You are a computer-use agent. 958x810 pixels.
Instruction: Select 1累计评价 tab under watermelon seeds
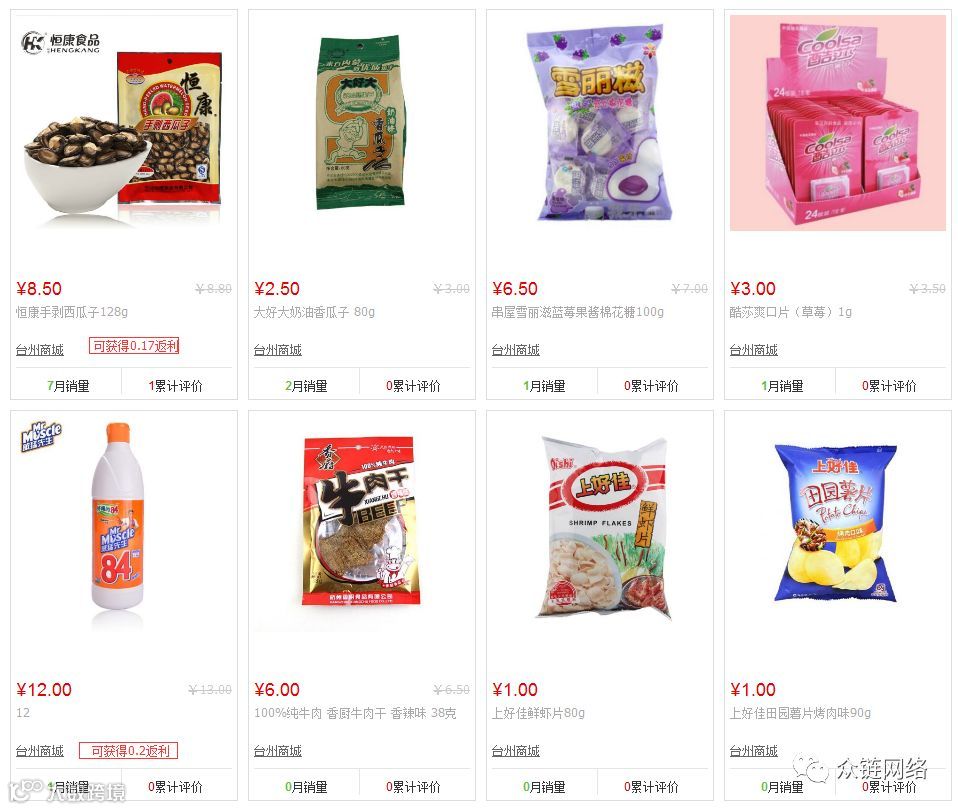click(x=175, y=385)
